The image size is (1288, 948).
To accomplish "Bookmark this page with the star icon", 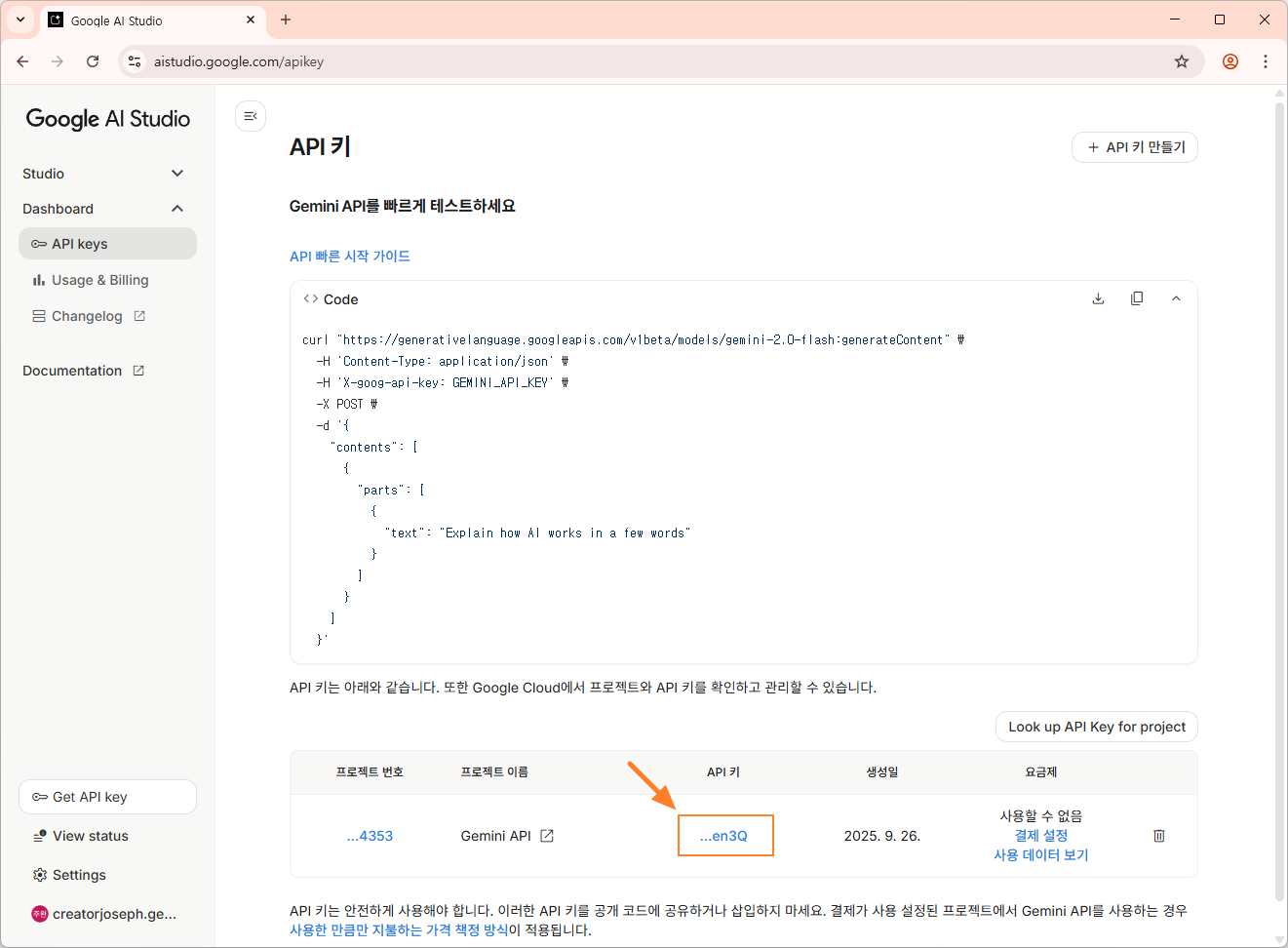I will (x=1182, y=61).
